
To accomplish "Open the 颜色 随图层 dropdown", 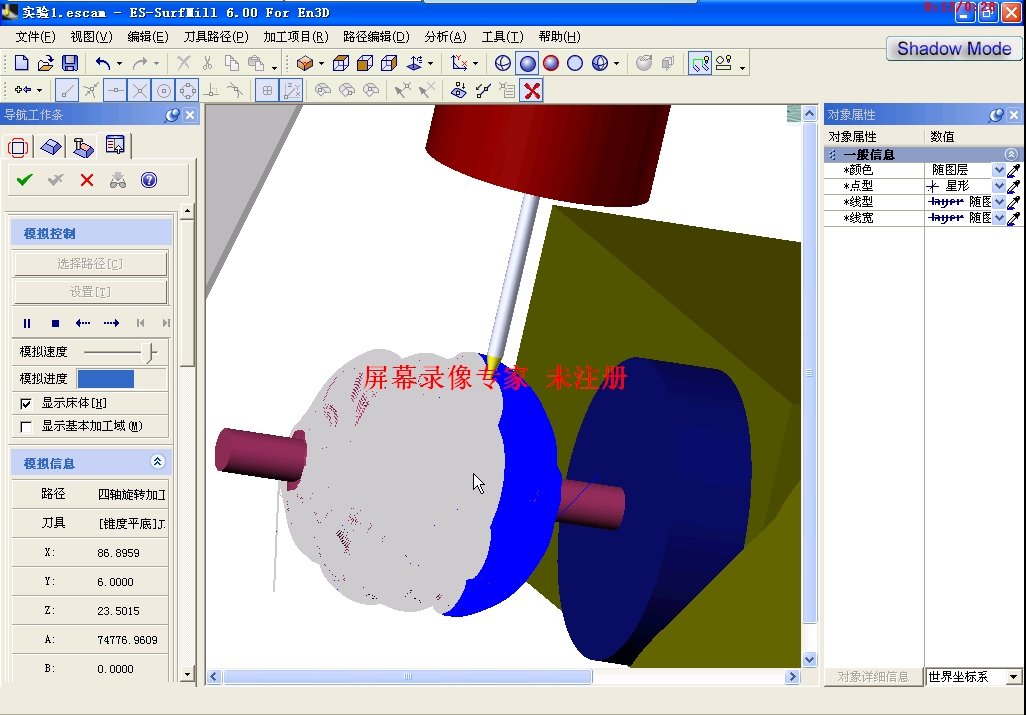I will (999, 170).
